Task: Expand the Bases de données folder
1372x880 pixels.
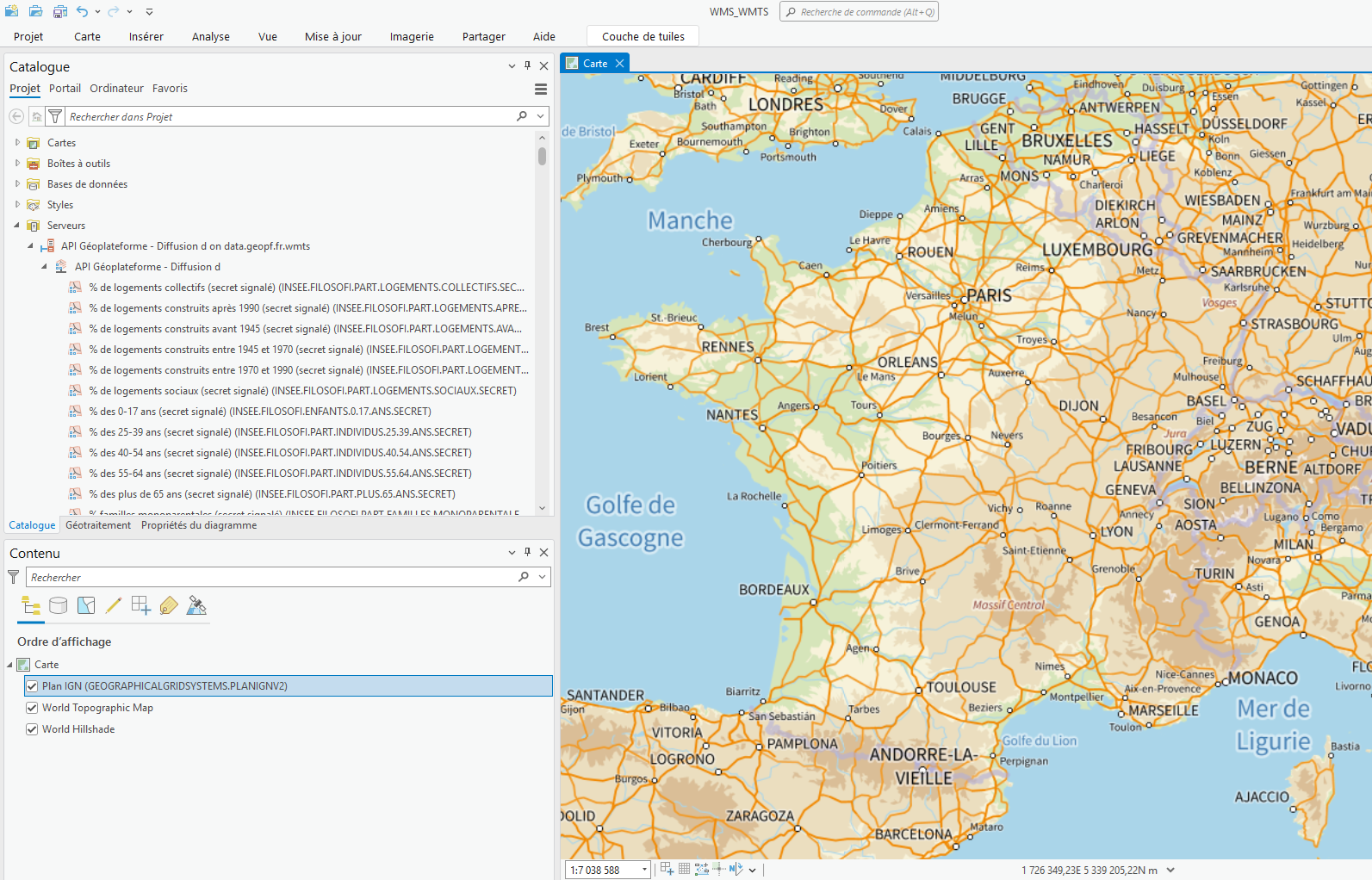Action: pyautogui.click(x=17, y=184)
